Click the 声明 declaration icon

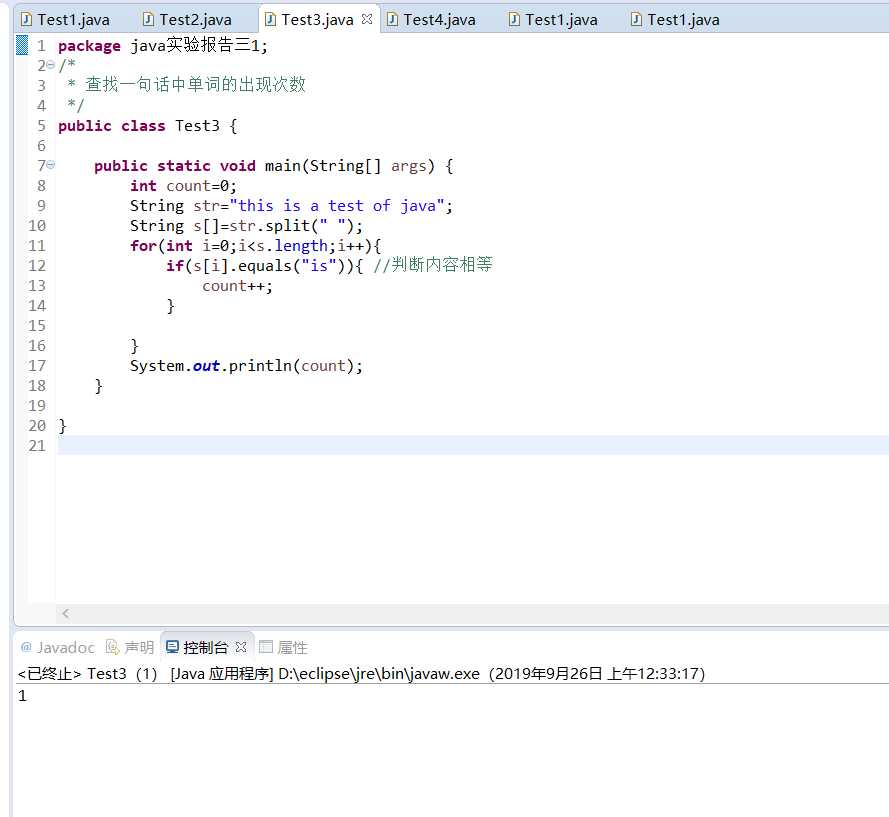click(x=112, y=647)
